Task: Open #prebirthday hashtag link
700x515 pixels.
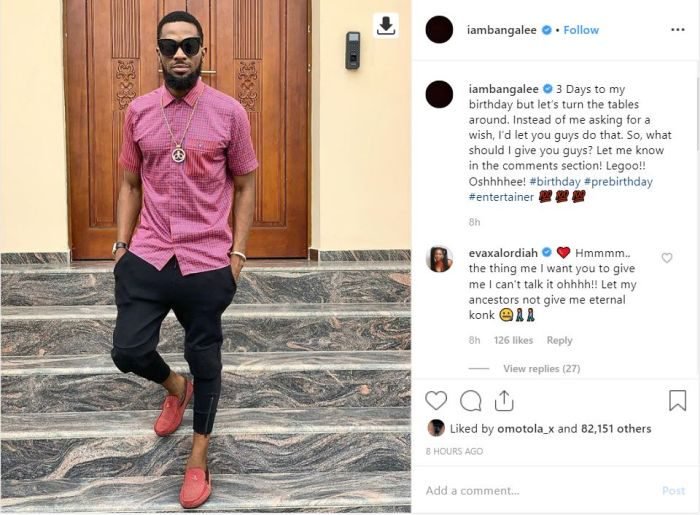Action: coord(618,182)
